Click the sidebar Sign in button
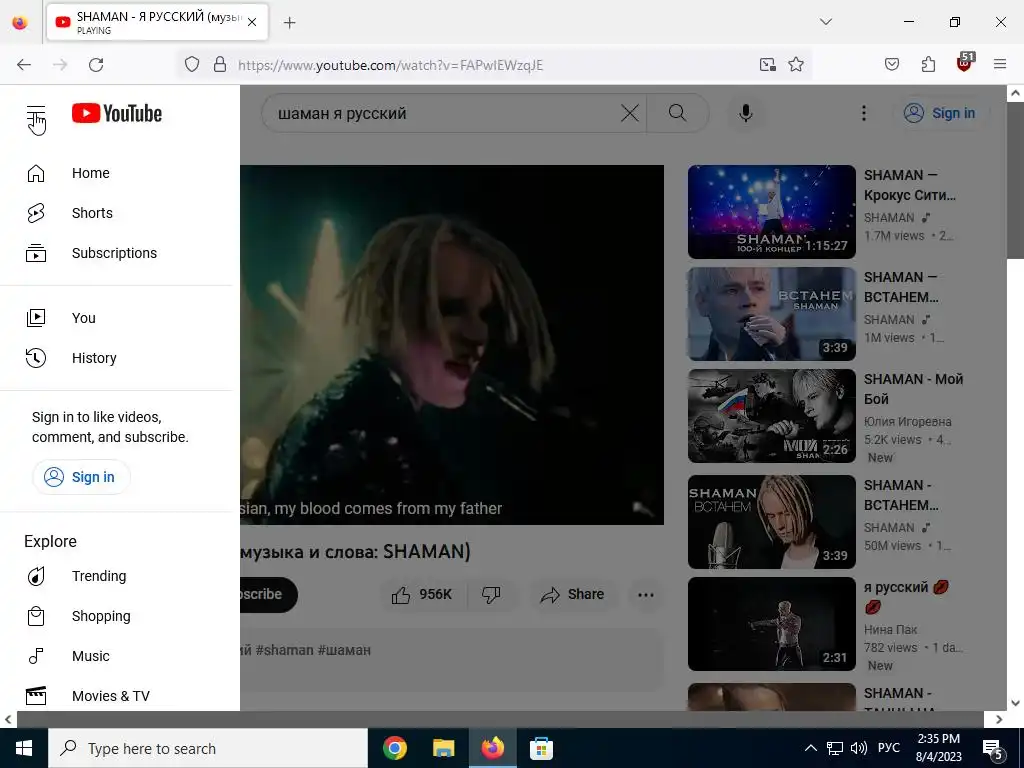The width and height of the screenshot is (1024, 768). click(81, 477)
